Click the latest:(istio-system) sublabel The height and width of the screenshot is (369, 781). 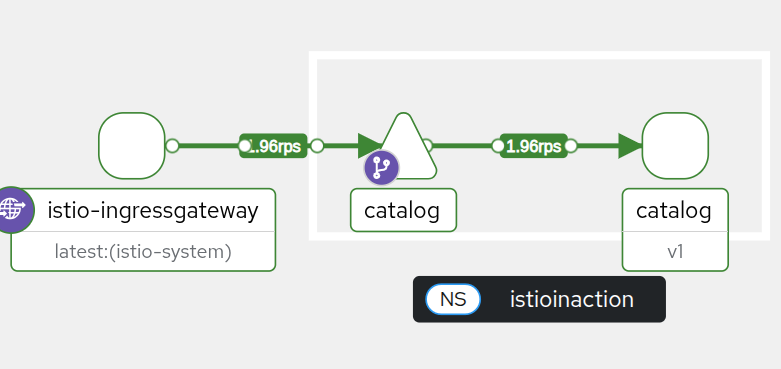click(143, 252)
